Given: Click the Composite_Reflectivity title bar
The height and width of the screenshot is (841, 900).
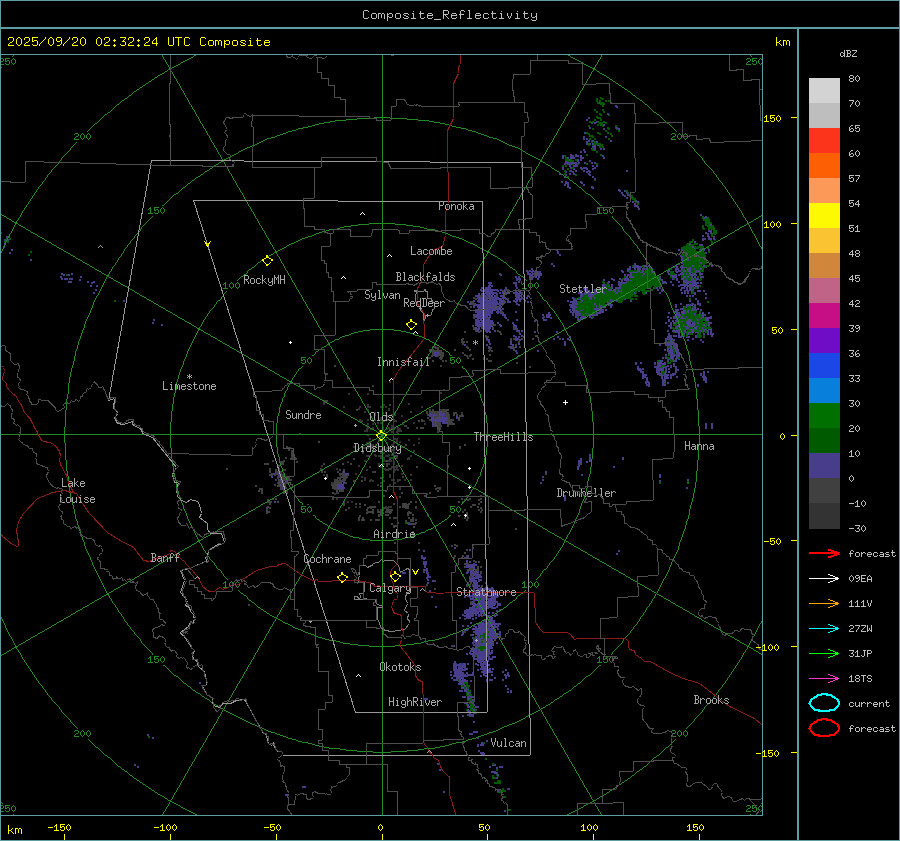Looking at the screenshot, I should (x=449, y=14).
